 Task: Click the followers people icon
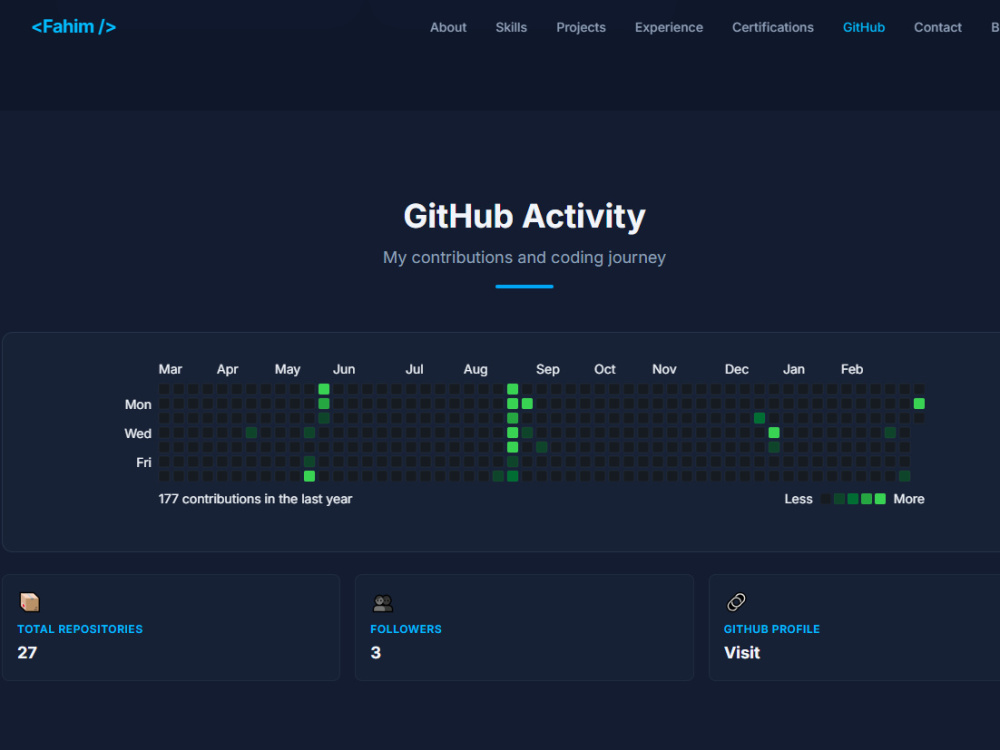(x=383, y=602)
